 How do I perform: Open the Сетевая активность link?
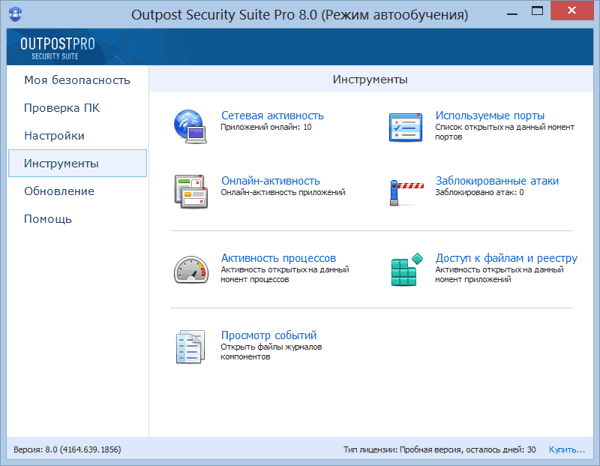[272, 116]
